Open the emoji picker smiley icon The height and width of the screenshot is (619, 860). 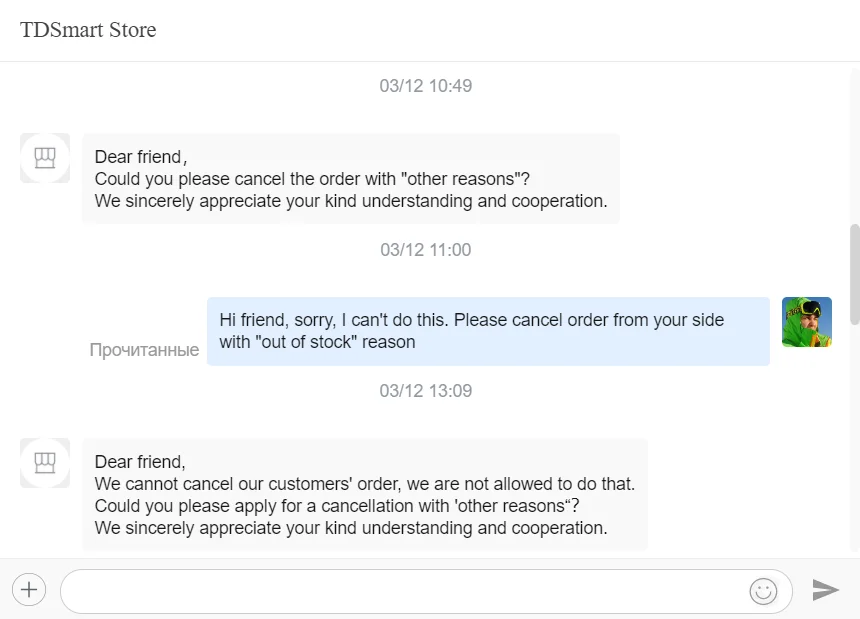tap(763, 591)
